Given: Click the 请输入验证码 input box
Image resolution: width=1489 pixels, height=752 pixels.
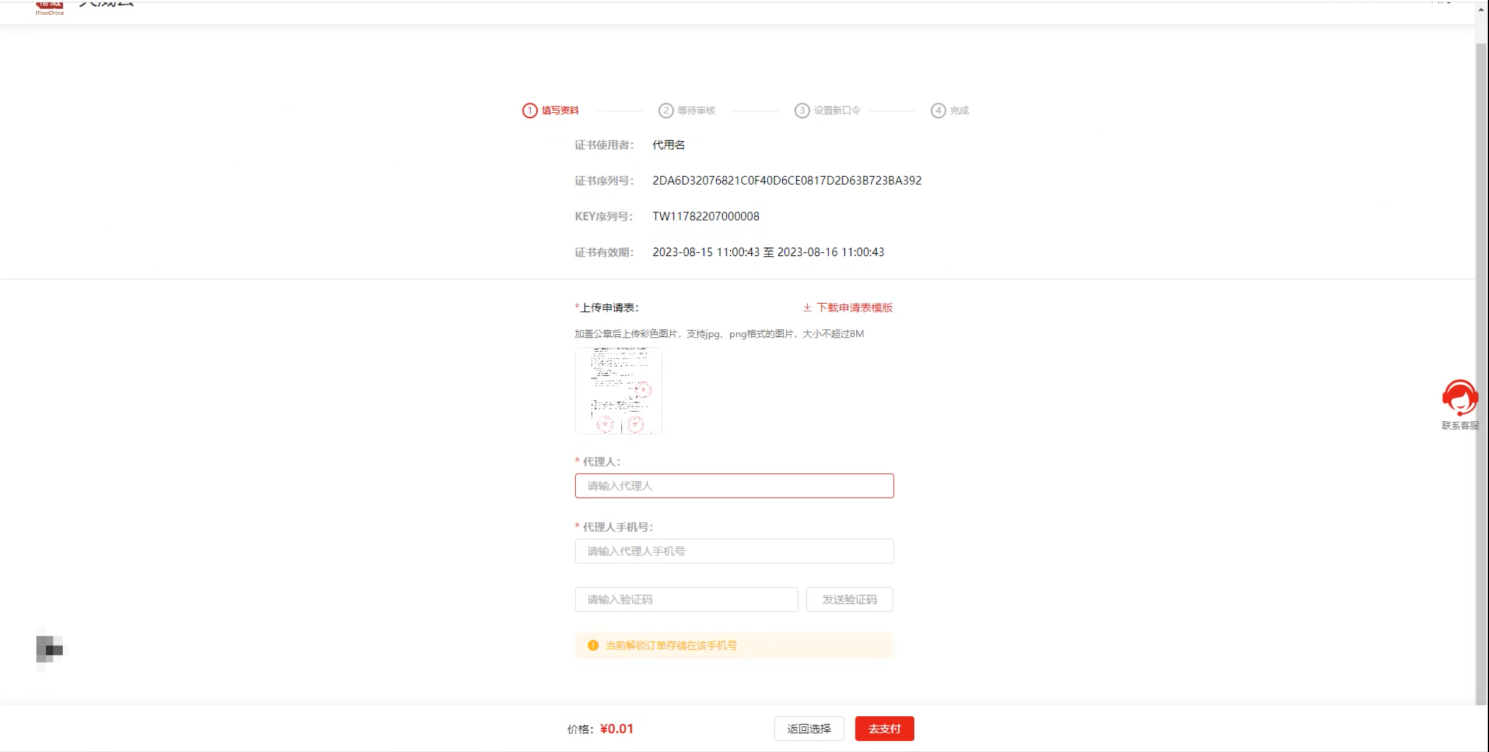Looking at the screenshot, I should point(686,600).
